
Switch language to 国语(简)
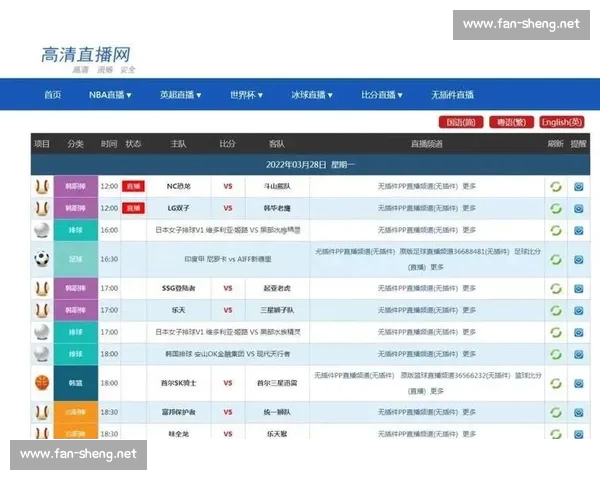(461, 122)
